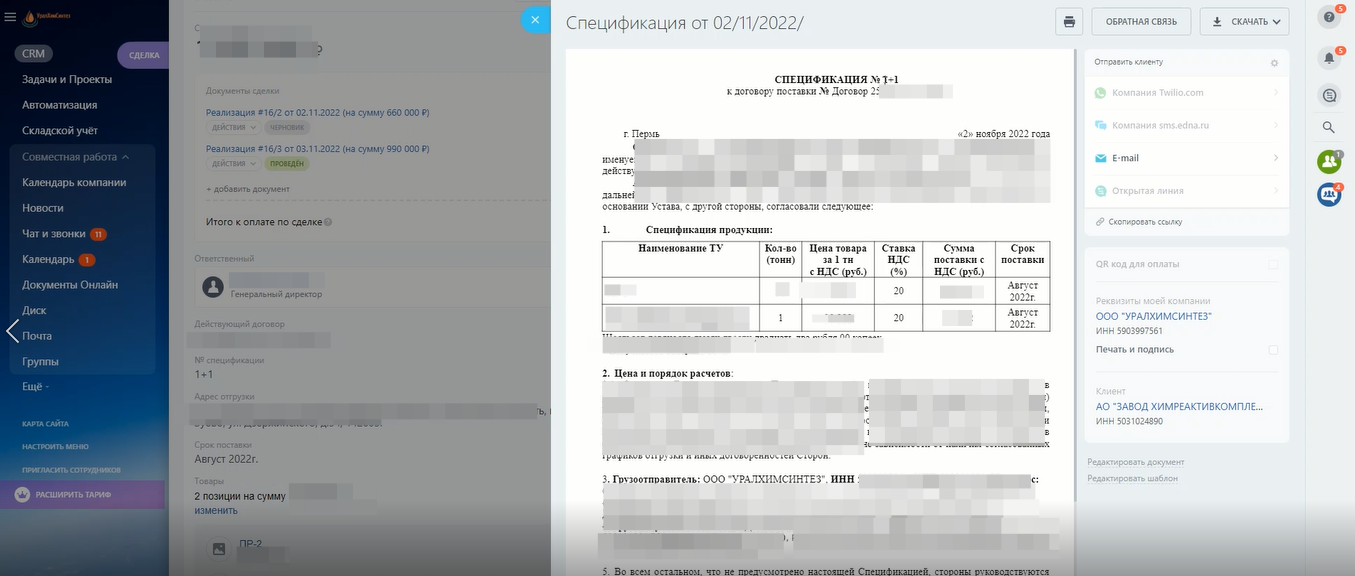Toggle the Печать и подпись checkbox
This screenshot has width=1355, height=576.
pos(1273,350)
